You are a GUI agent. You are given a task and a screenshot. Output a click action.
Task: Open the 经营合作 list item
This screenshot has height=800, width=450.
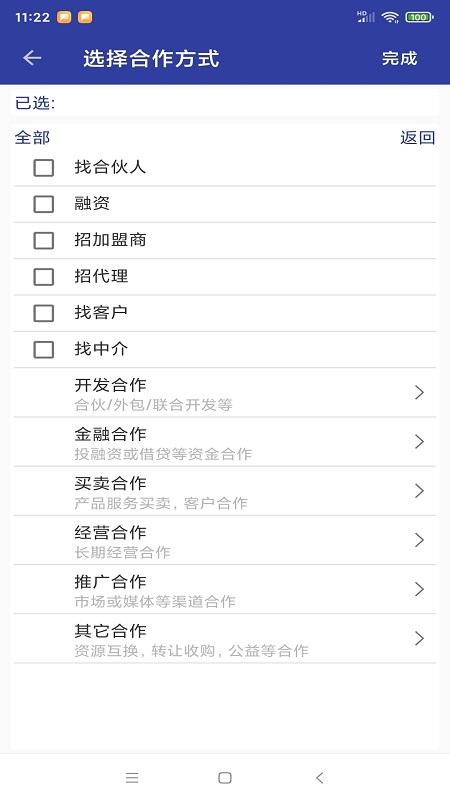[x=224, y=540]
